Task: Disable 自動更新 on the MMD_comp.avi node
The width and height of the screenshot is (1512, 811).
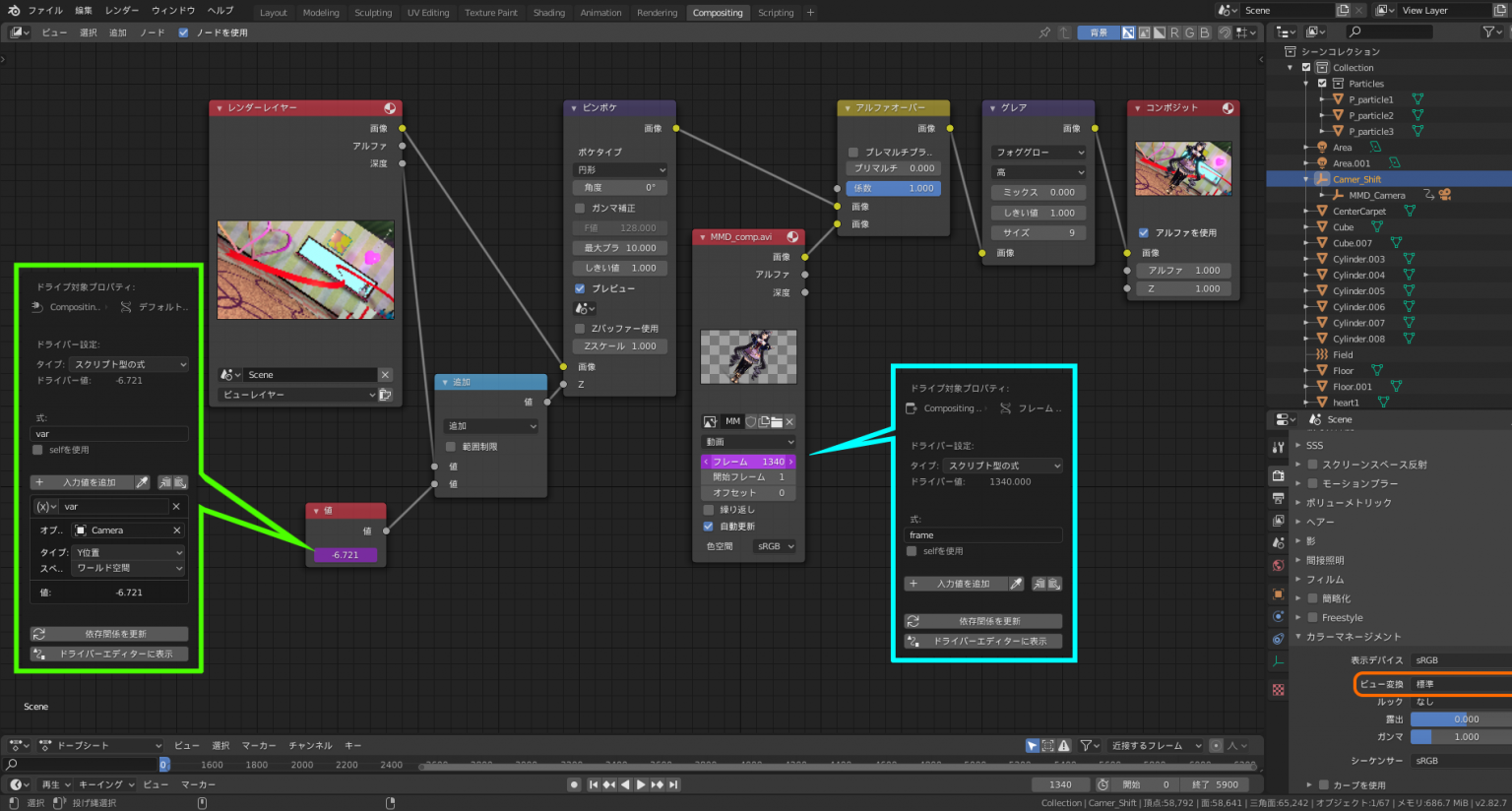Action: [708, 526]
